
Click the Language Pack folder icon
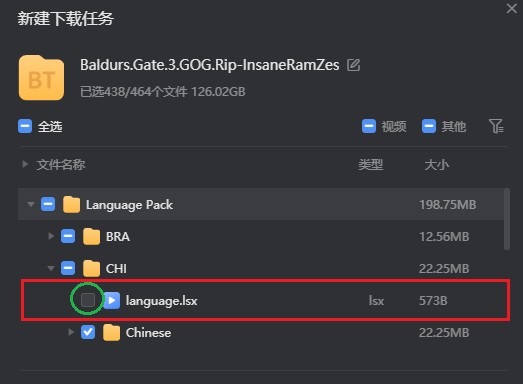pyautogui.click(x=71, y=204)
